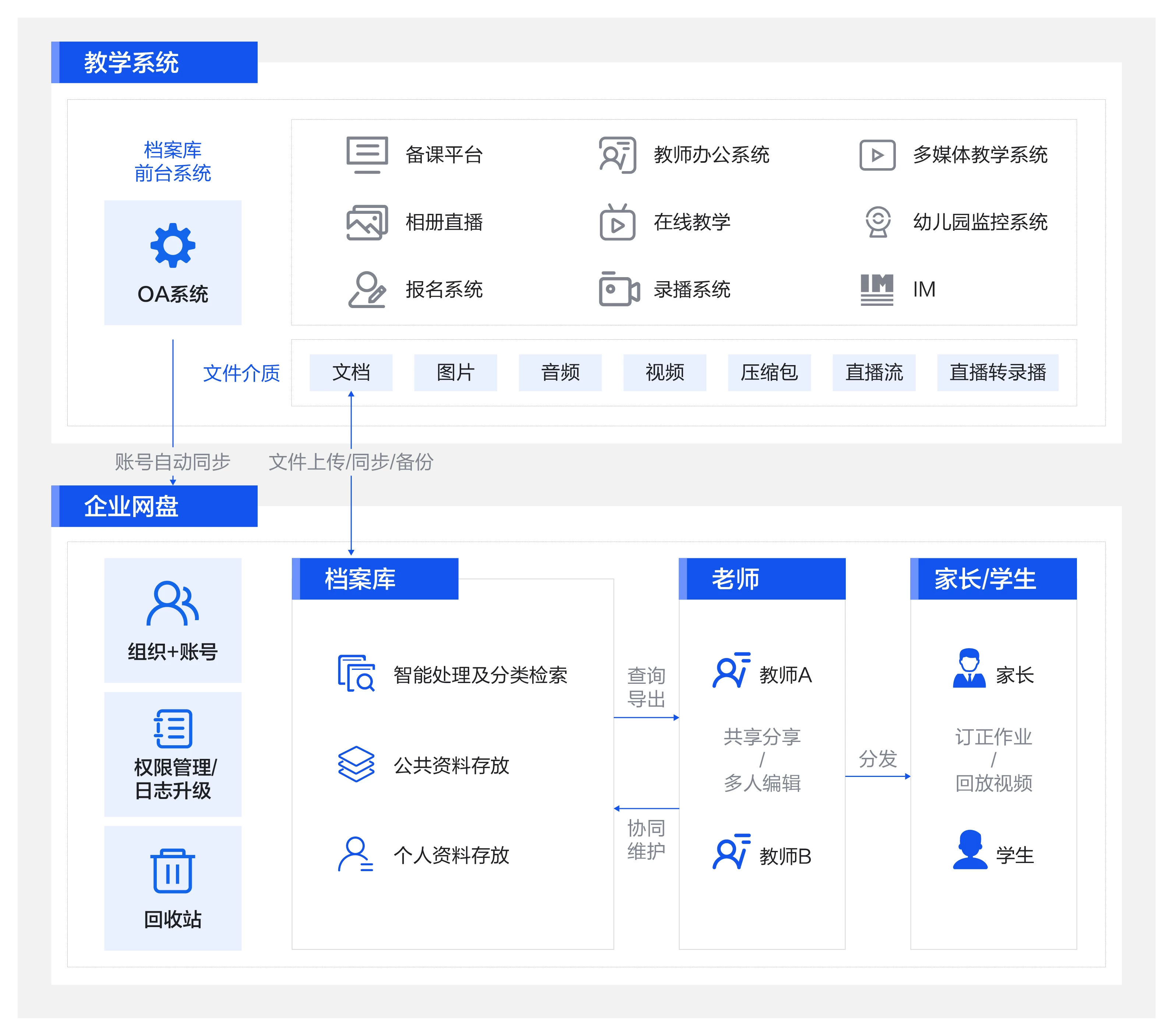Viewport: 1173px width, 1036px height.
Task: Open the 在线教学 TV icon
Action: tap(617, 222)
